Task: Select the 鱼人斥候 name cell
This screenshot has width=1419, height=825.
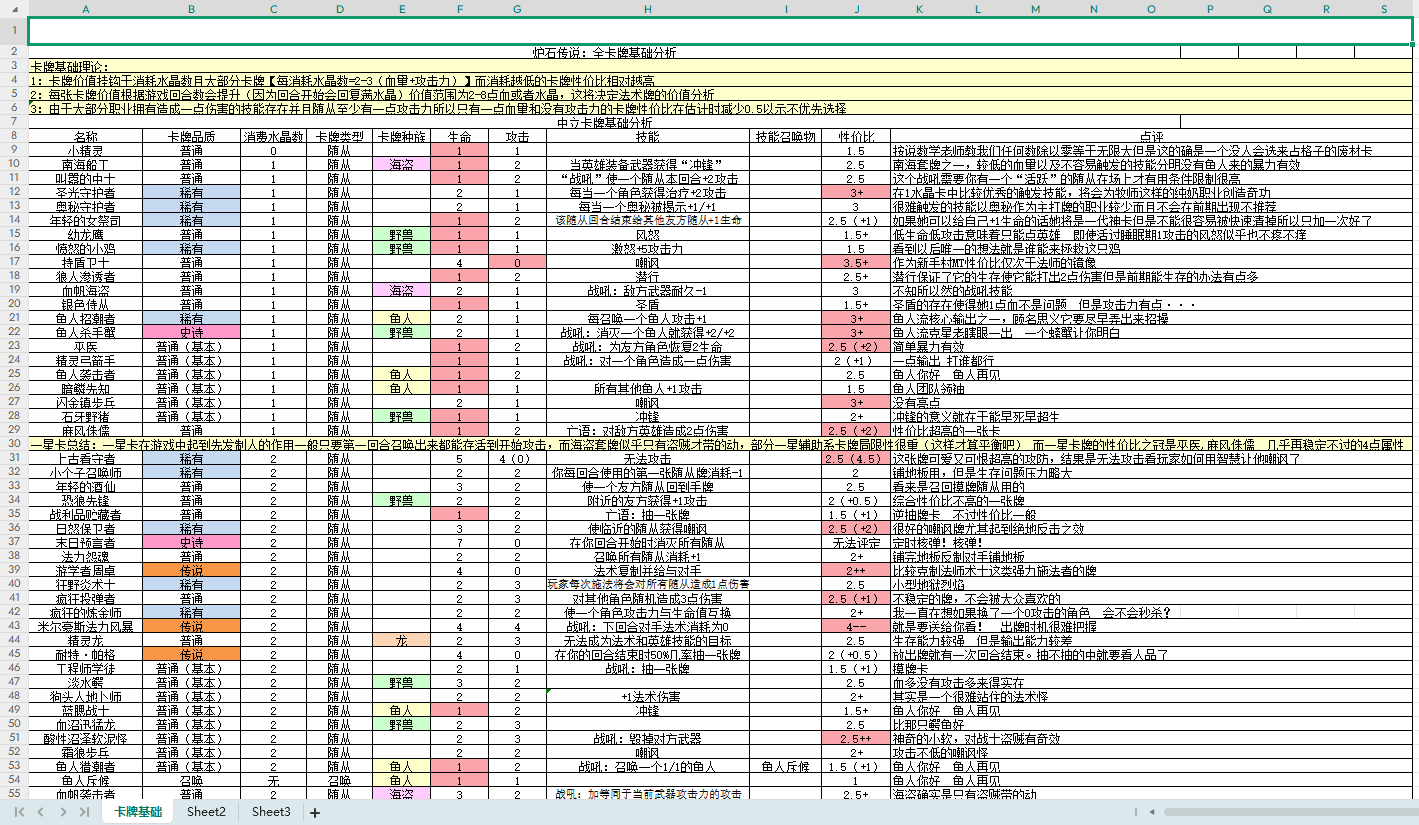Action: pos(86,780)
